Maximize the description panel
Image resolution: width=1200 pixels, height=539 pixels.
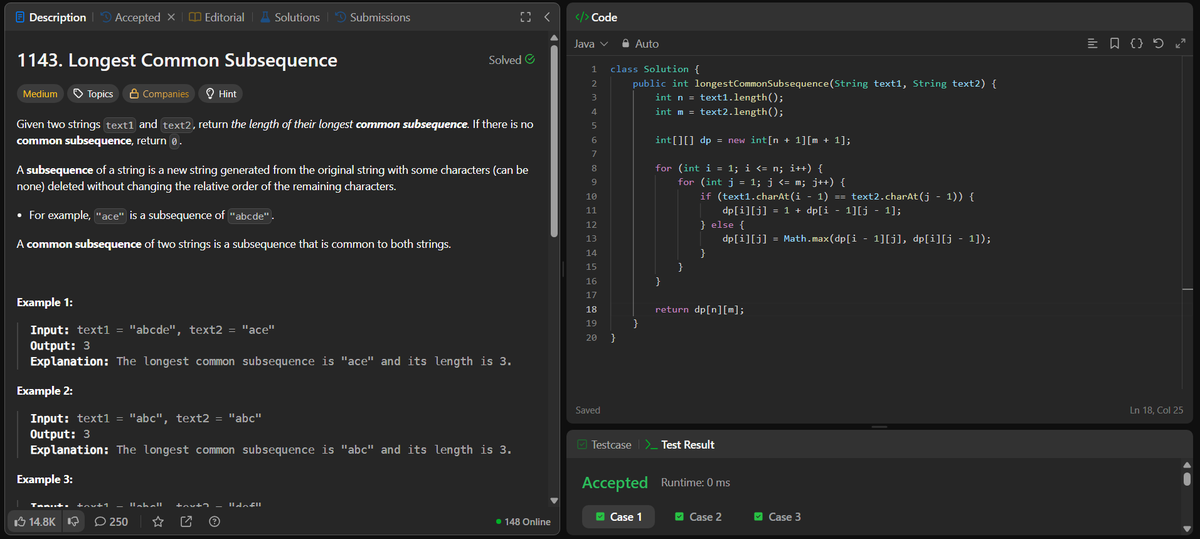tap(525, 17)
